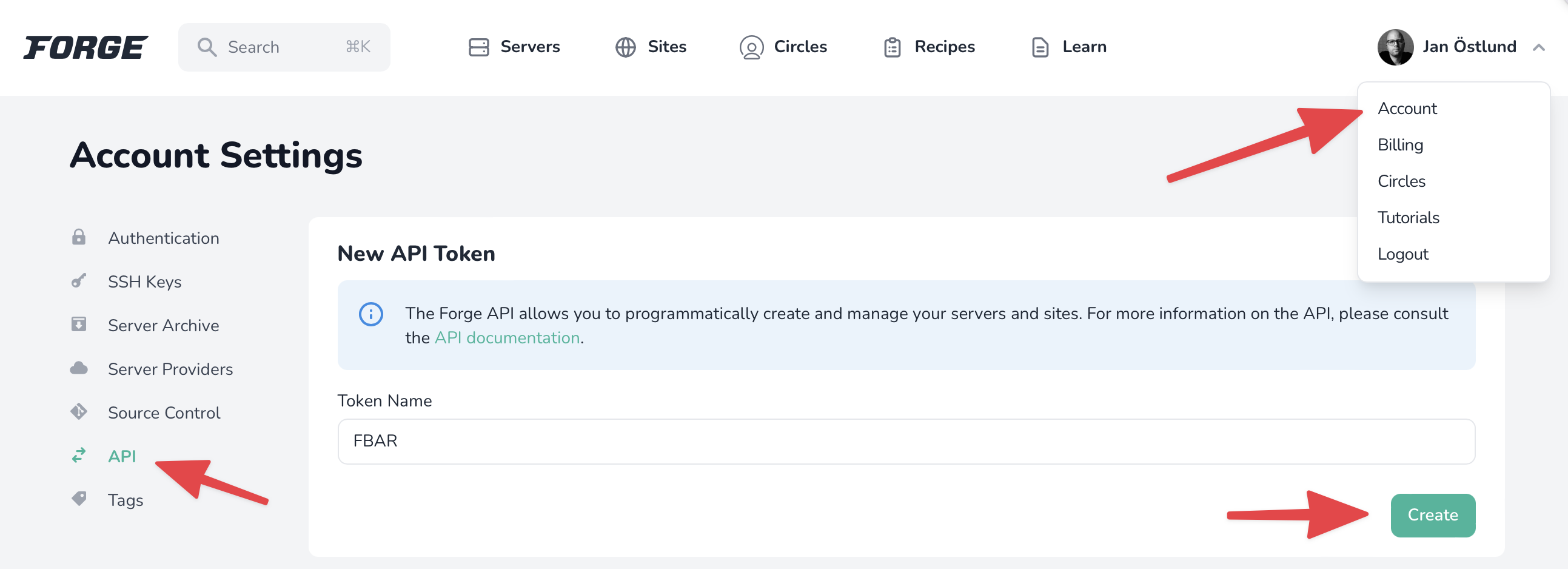Click the Source Control git icon
Viewport: 1568px width, 569px height.
(79, 412)
